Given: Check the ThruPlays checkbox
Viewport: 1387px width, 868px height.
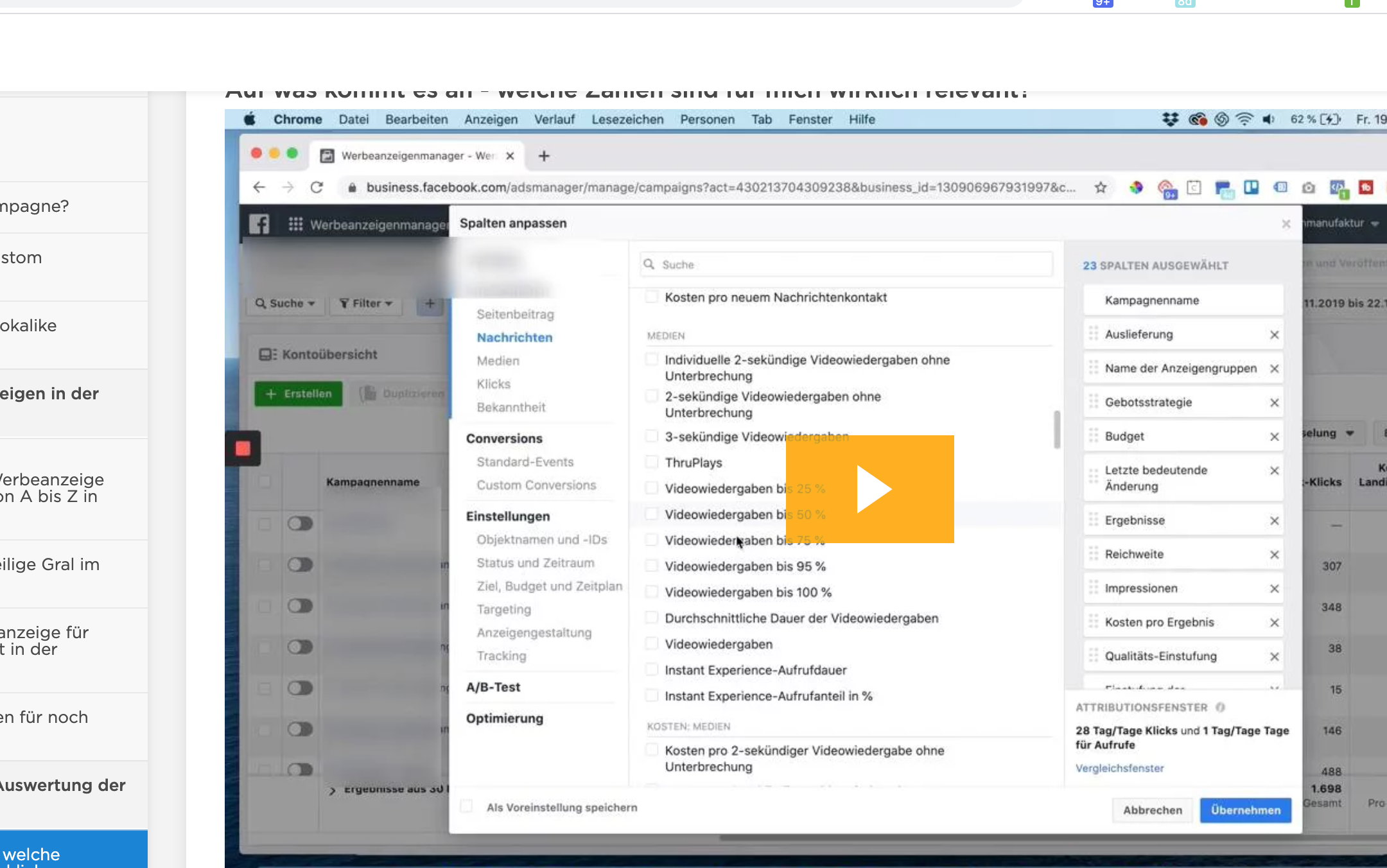Looking at the screenshot, I should click(x=651, y=462).
